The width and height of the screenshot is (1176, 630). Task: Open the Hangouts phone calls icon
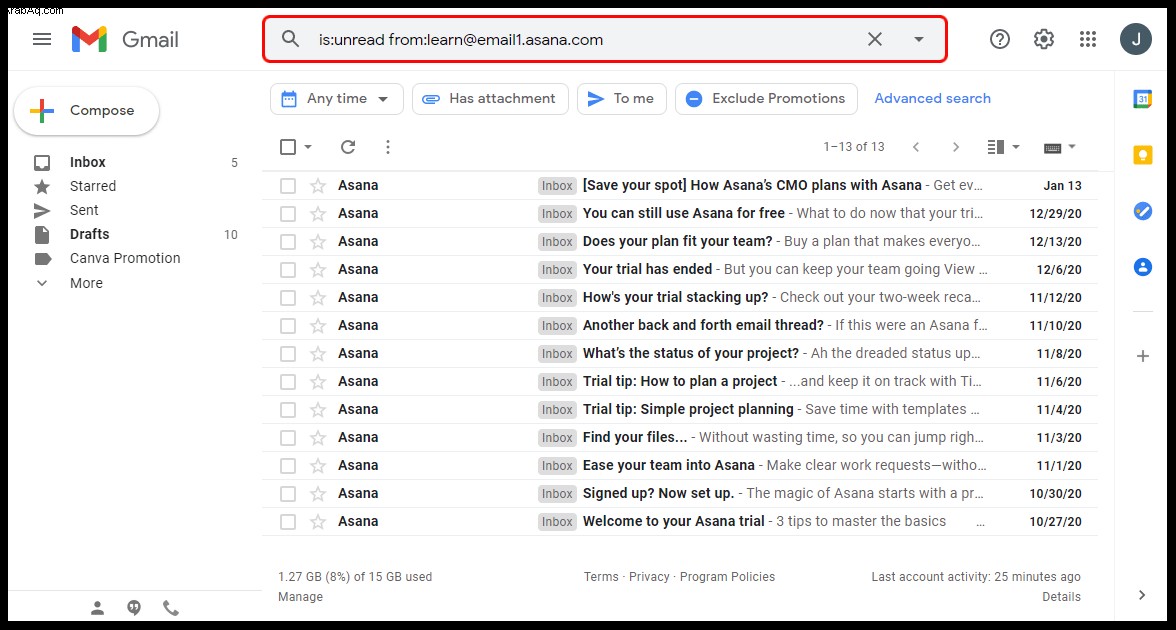(171, 608)
